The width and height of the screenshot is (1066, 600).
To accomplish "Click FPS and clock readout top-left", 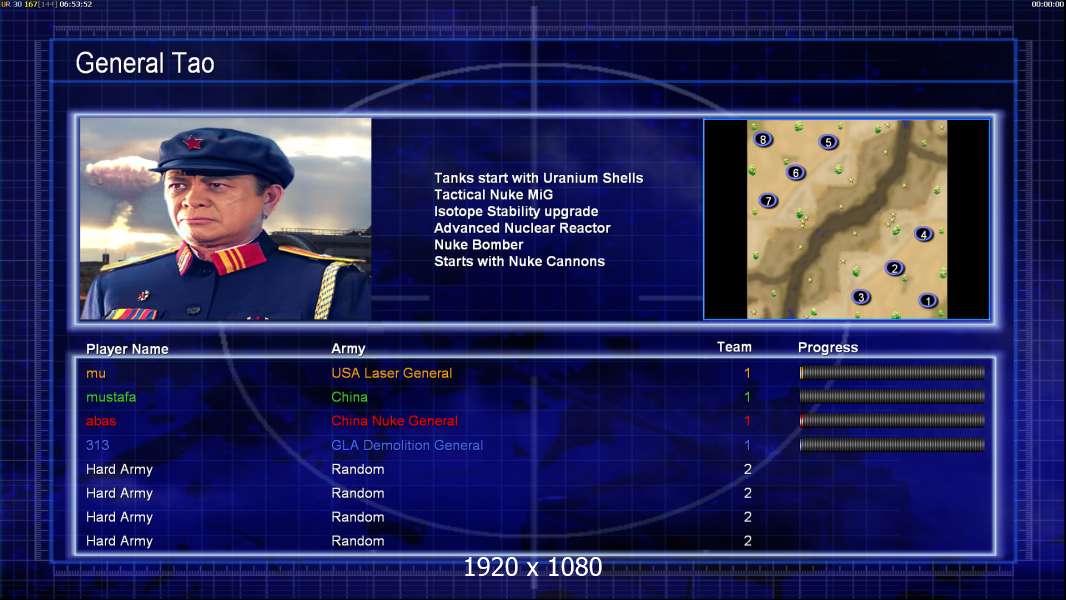I will [x=46, y=4].
